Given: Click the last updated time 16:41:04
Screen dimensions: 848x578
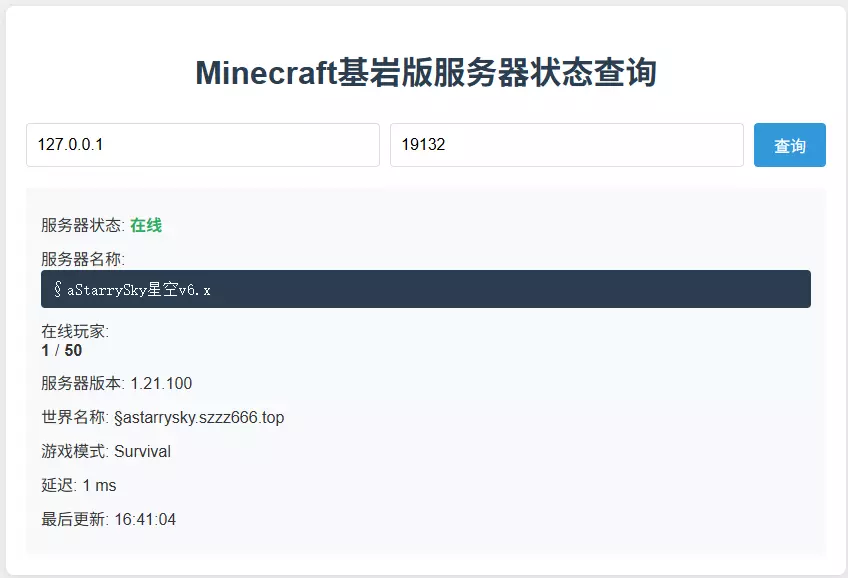Looking at the screenshot, I should (x=145, y=520).
